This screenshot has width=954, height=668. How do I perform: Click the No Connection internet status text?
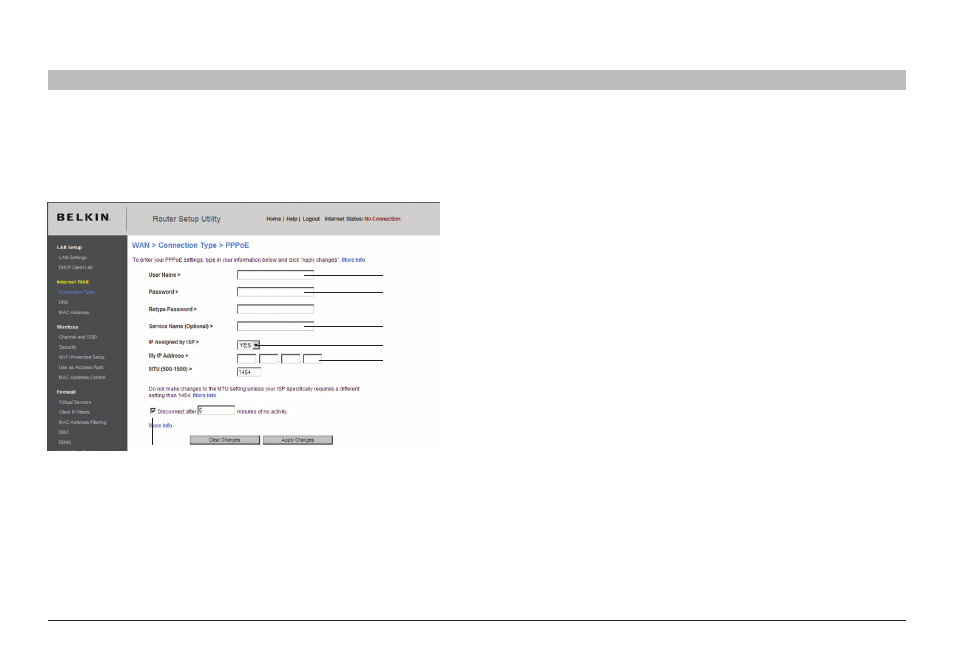coord(382,219)
